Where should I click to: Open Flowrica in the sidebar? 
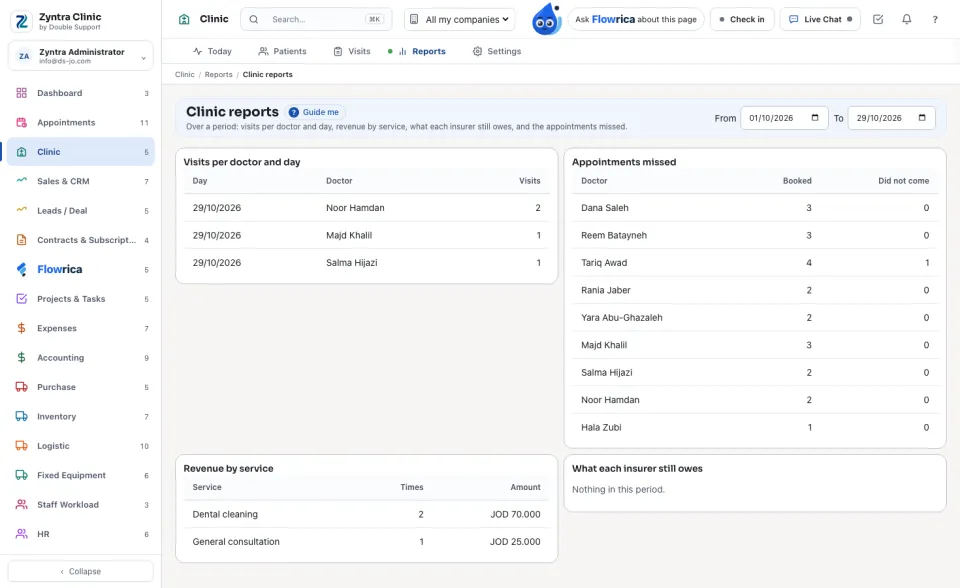click(x=81, y=270)
